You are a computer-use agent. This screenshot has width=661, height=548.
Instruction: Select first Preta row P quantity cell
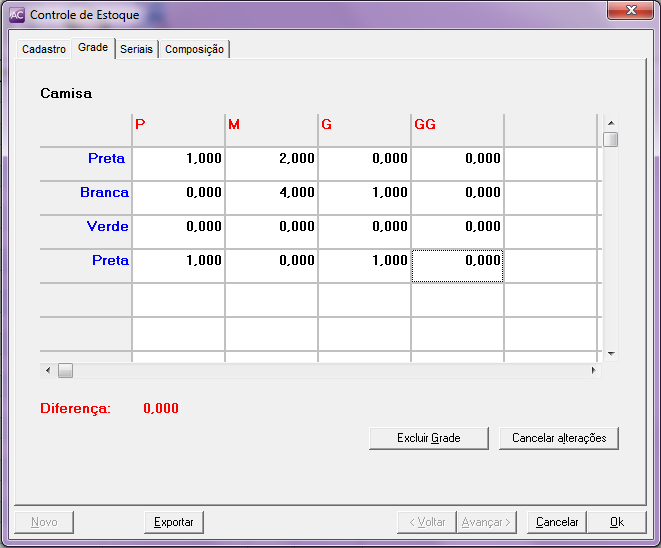tap(178, 159)
